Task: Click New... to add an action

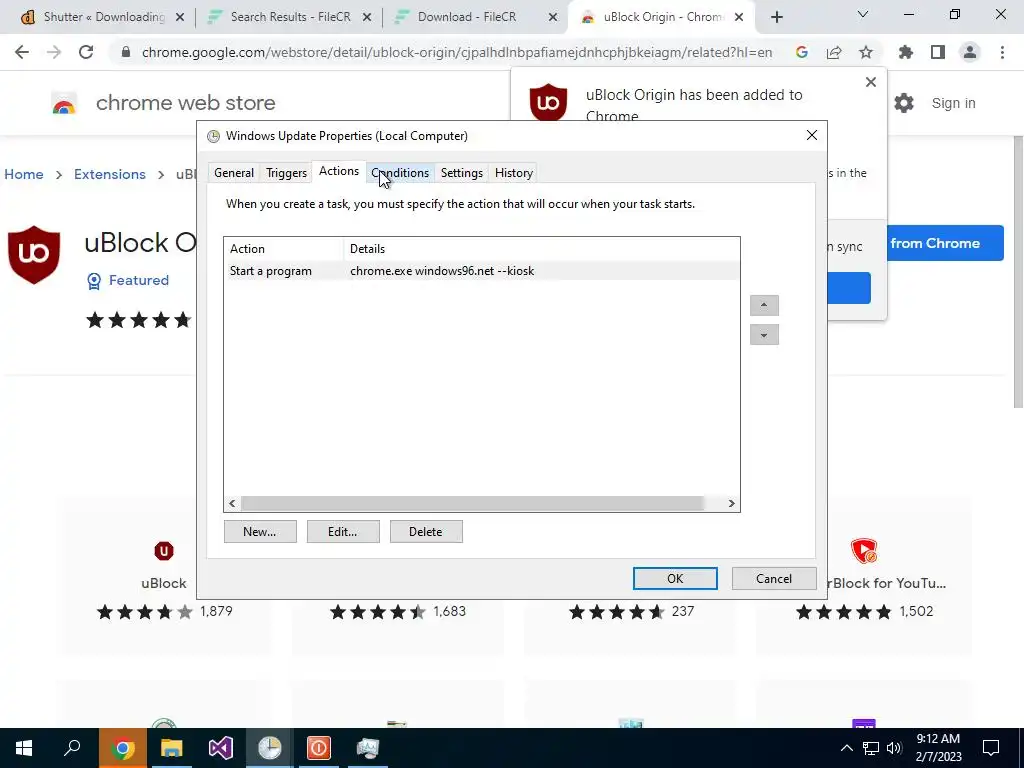Action: 260,532
